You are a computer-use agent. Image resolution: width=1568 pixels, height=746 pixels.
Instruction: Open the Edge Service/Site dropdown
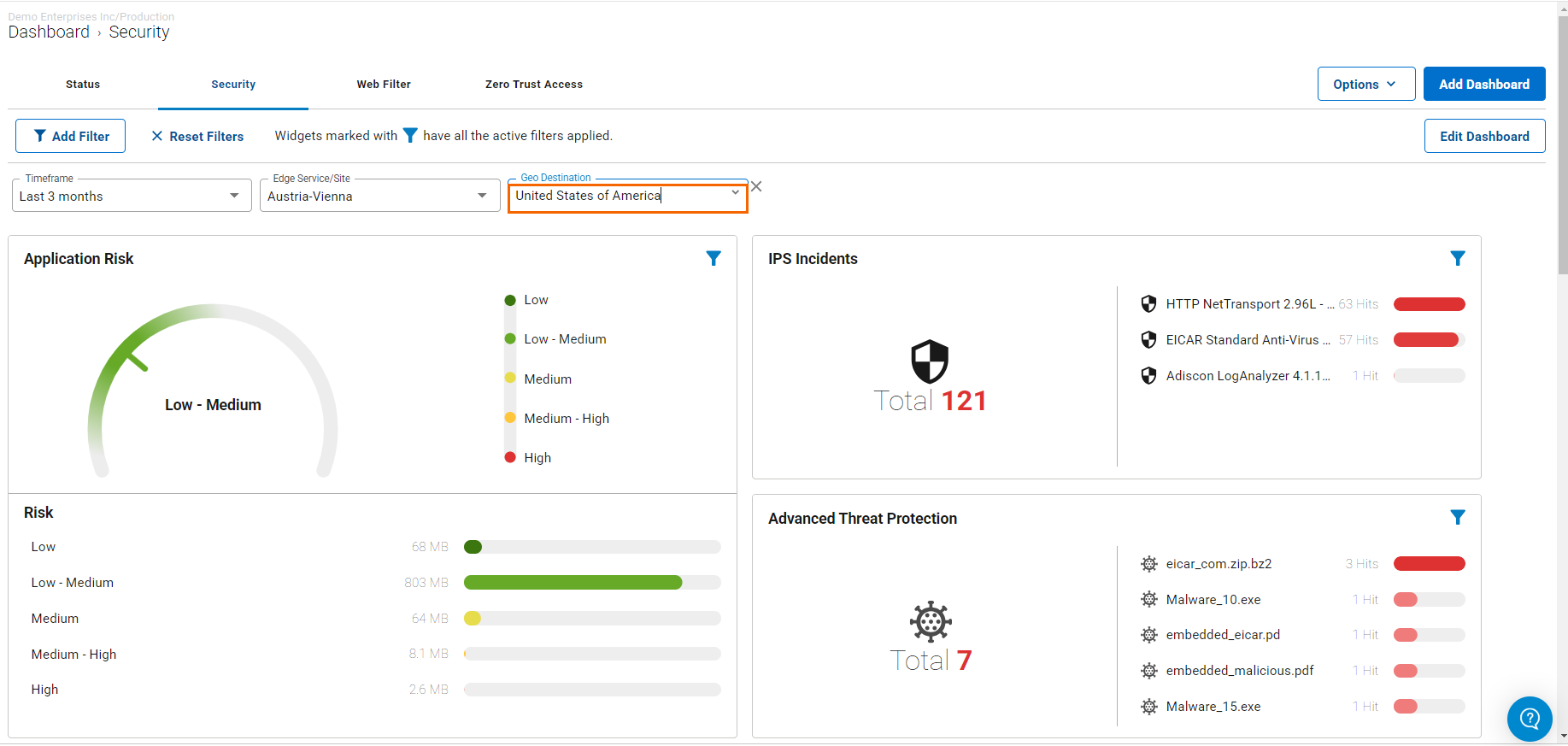[379, 196]
